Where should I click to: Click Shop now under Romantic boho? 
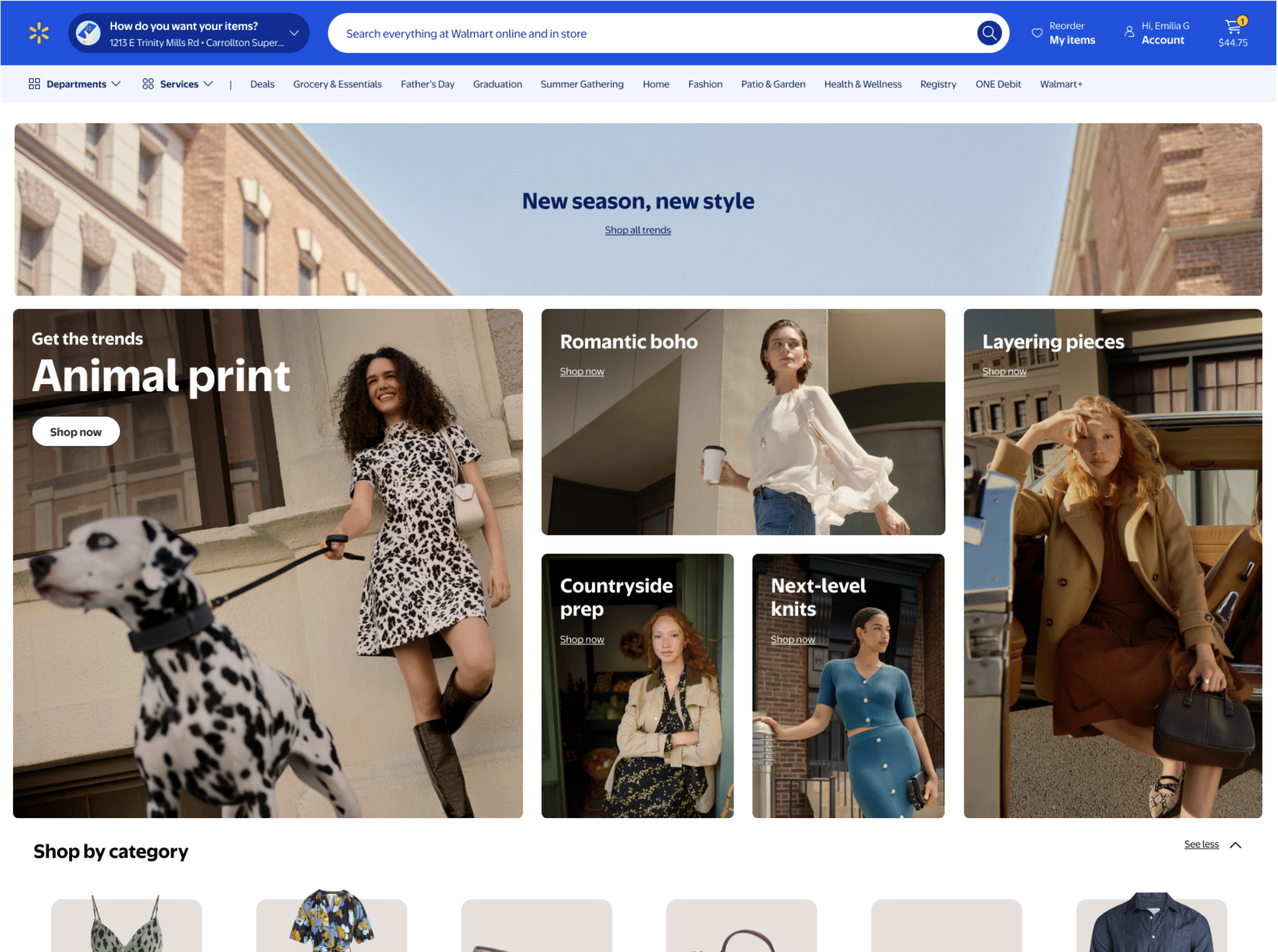tap(582, 371)
